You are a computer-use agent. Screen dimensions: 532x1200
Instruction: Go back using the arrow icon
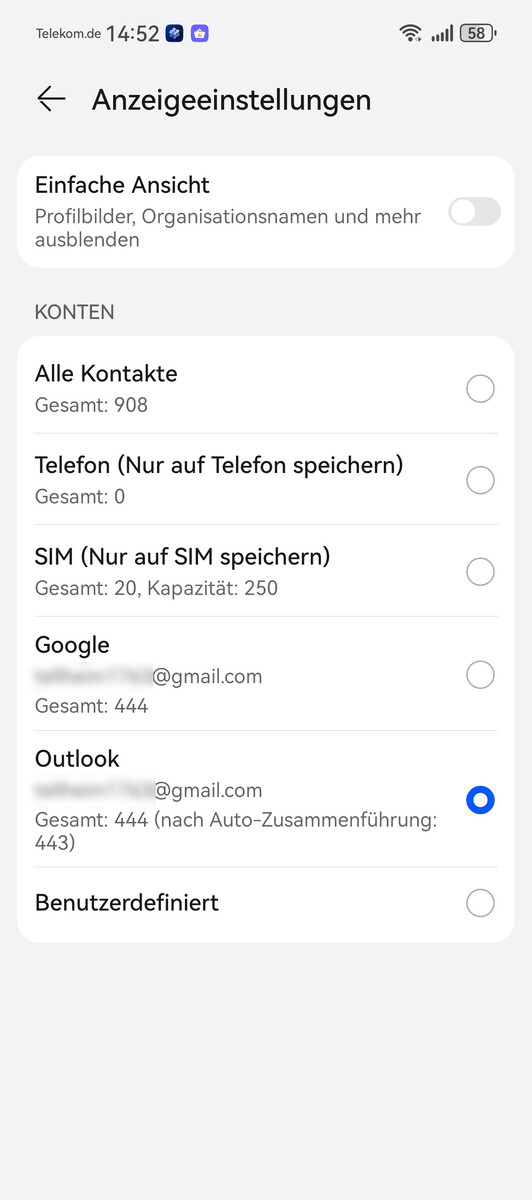point(51,99)
